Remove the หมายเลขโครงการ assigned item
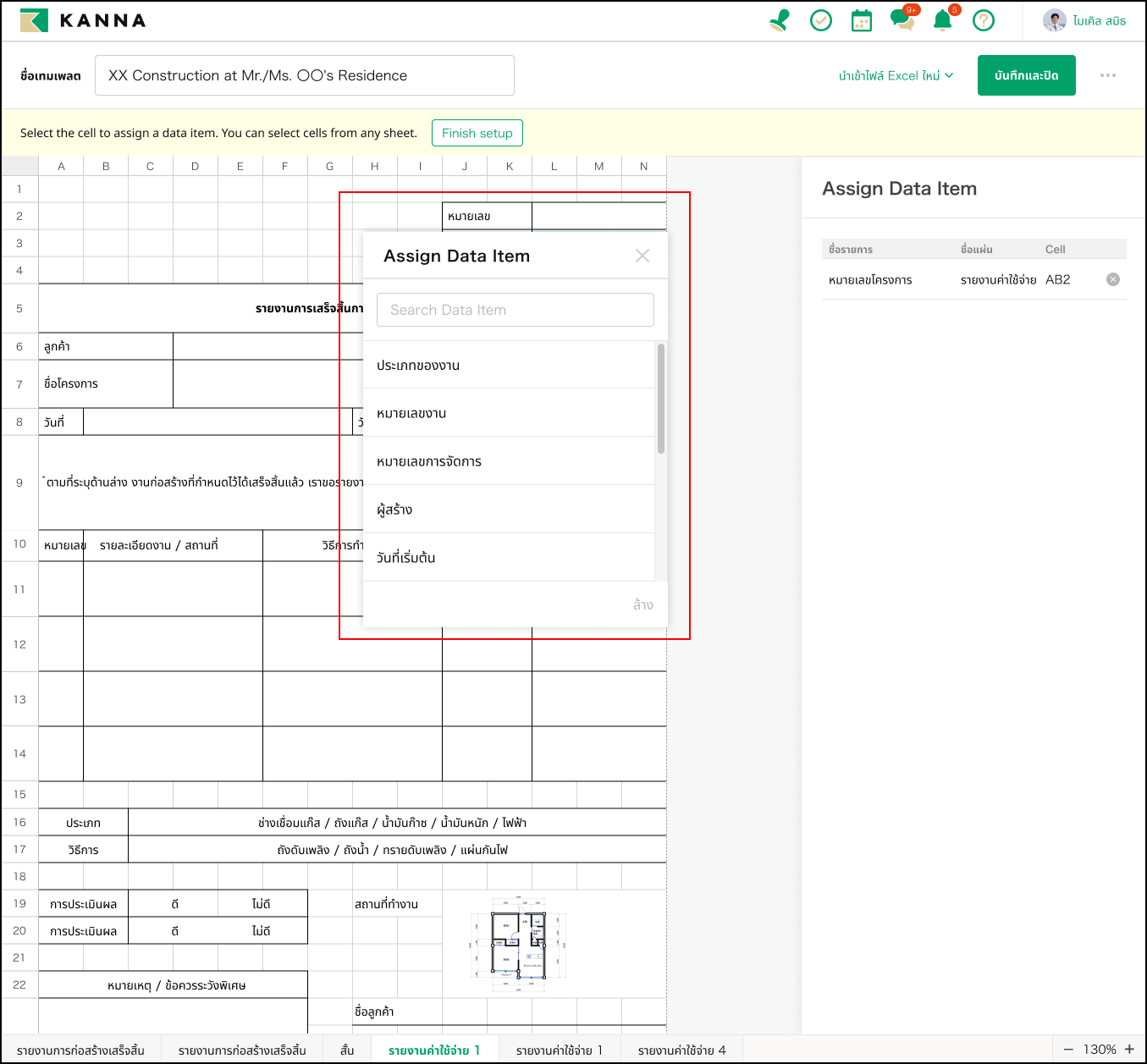 coord(1112,279)
